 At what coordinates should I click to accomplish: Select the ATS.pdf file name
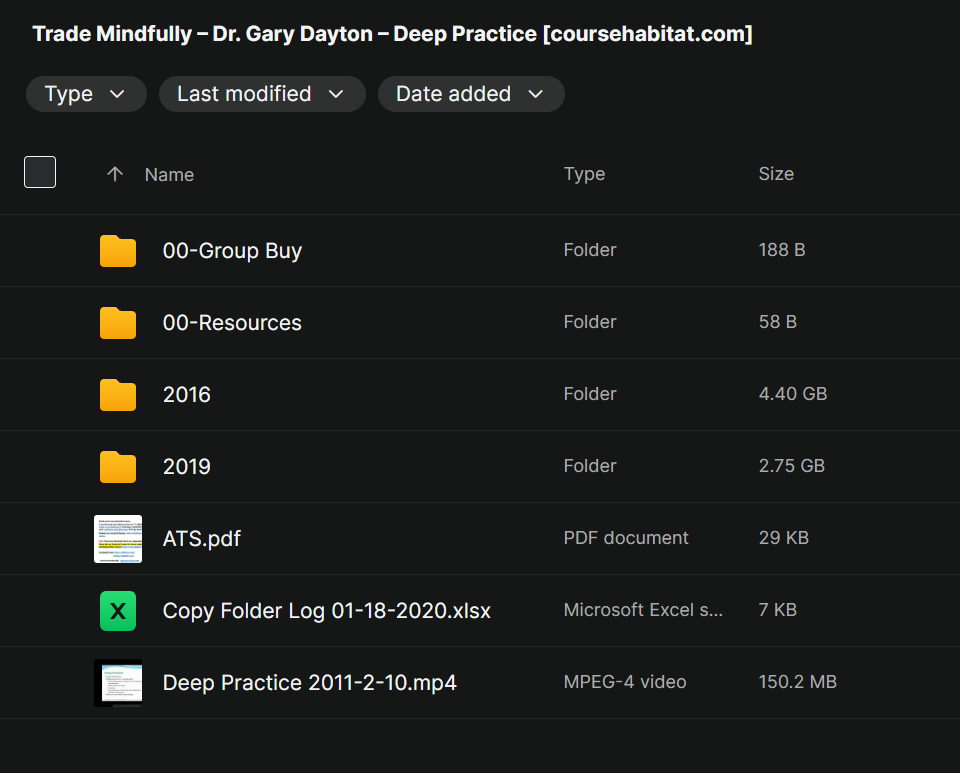point(202,539)
